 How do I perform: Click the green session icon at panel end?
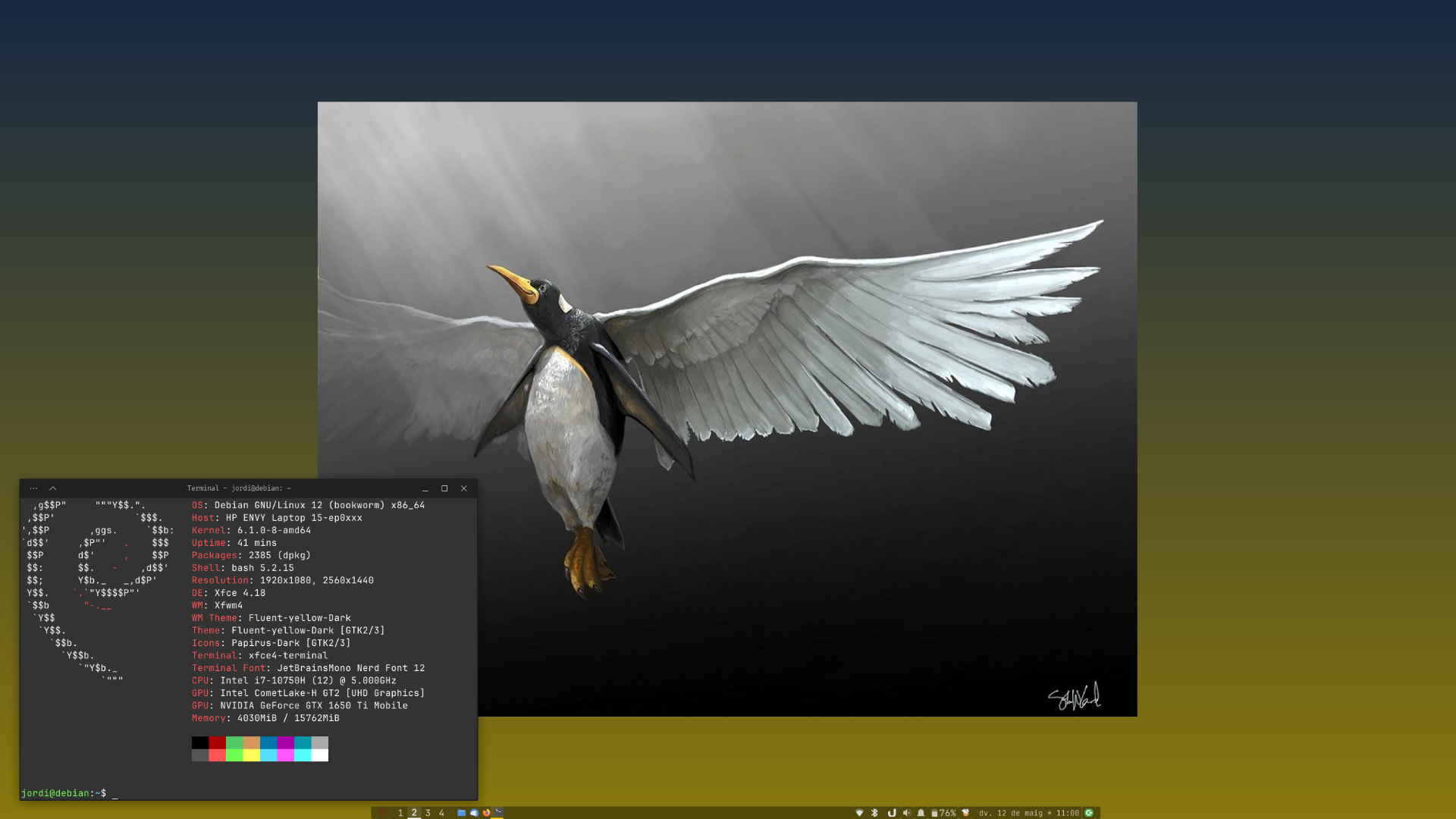(1089, 812)
